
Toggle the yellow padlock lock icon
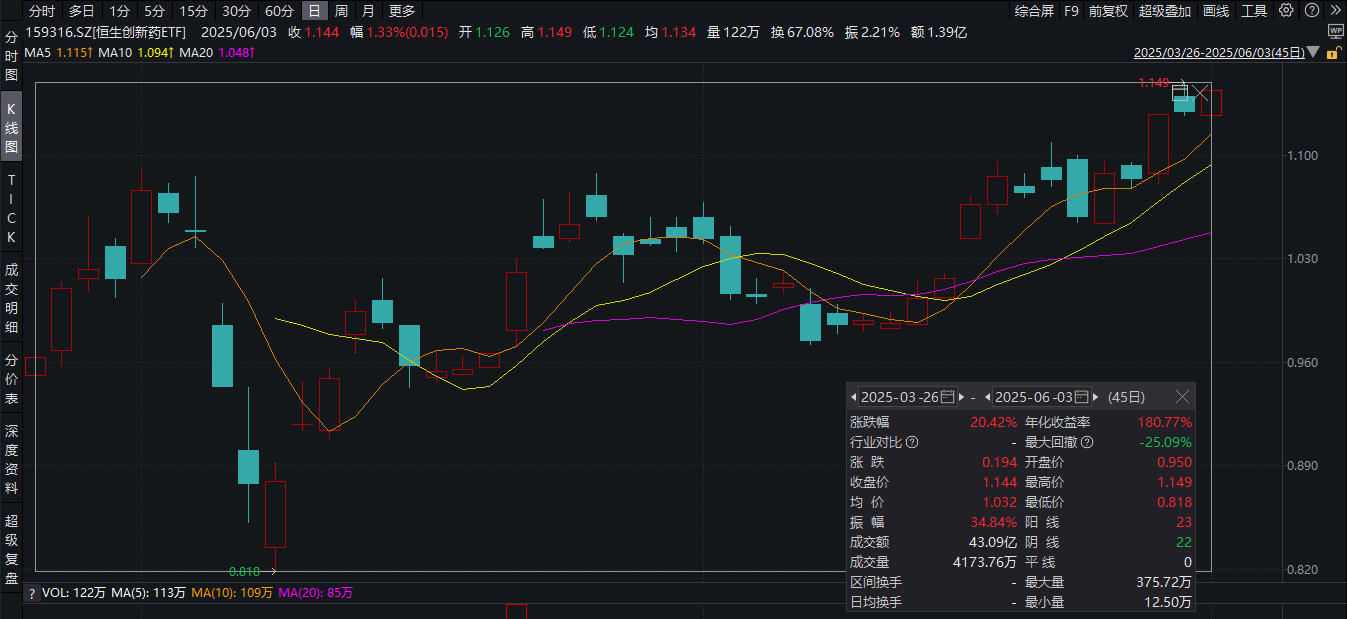[1333, 53]
